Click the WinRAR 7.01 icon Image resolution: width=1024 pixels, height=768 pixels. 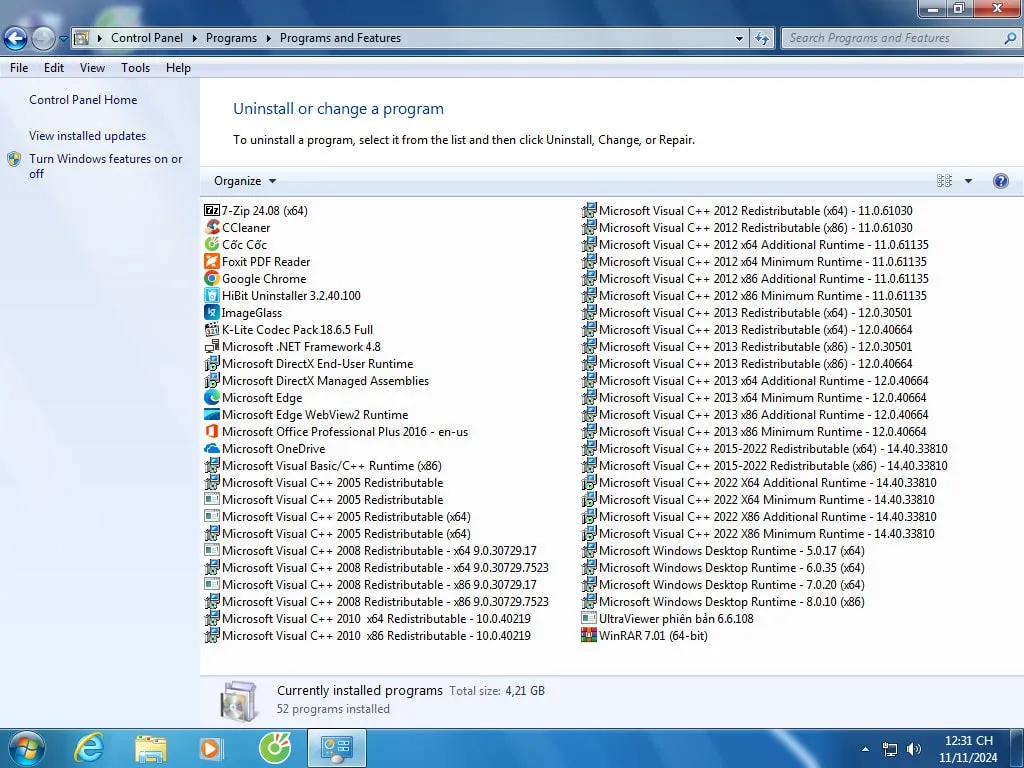coord(589,636)
